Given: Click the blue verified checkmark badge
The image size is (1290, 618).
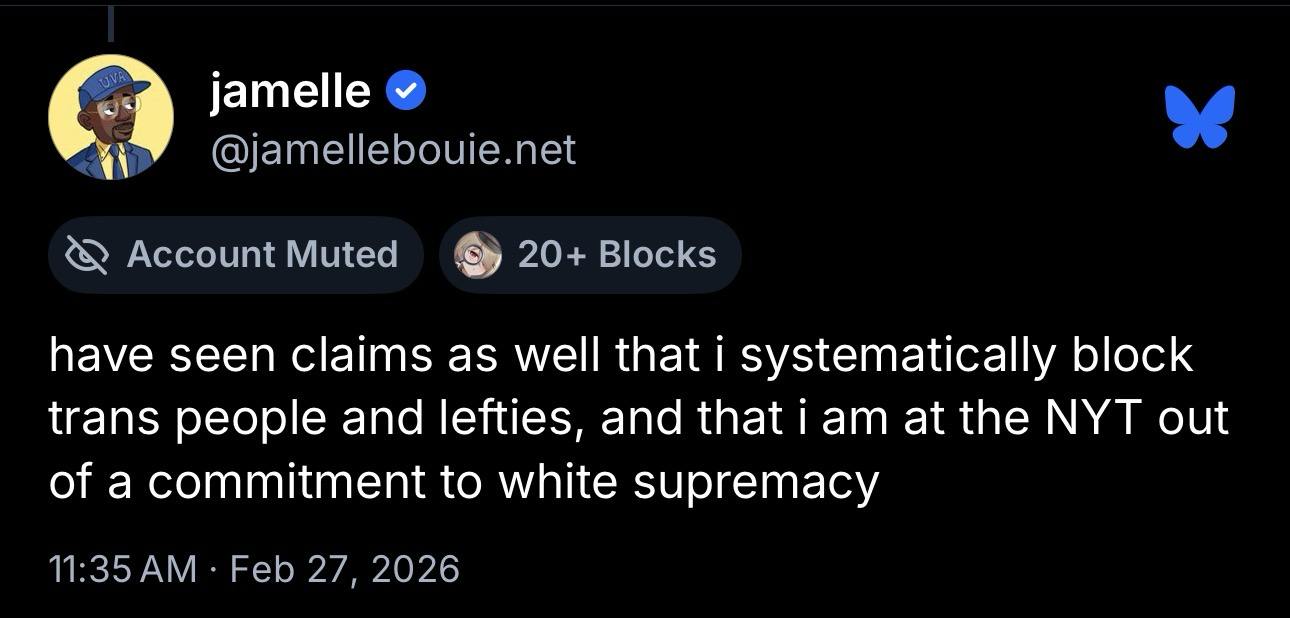Looking at the screenshot, I should 407,92.
